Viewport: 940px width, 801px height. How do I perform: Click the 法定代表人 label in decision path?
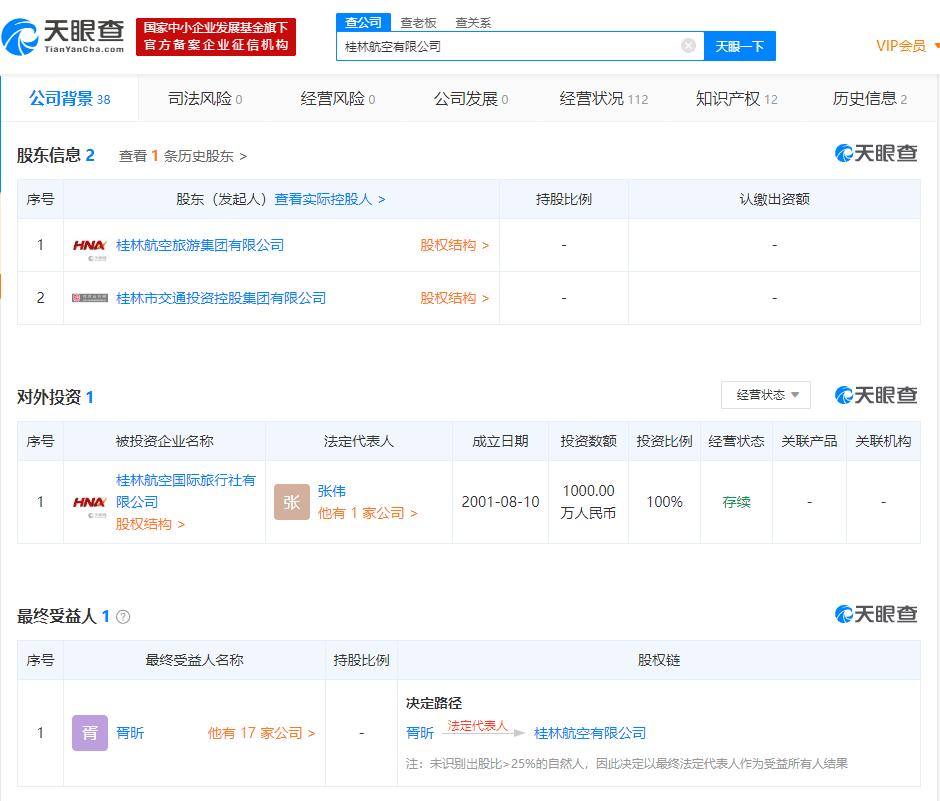pyautogui.click(x=477, y=725)
